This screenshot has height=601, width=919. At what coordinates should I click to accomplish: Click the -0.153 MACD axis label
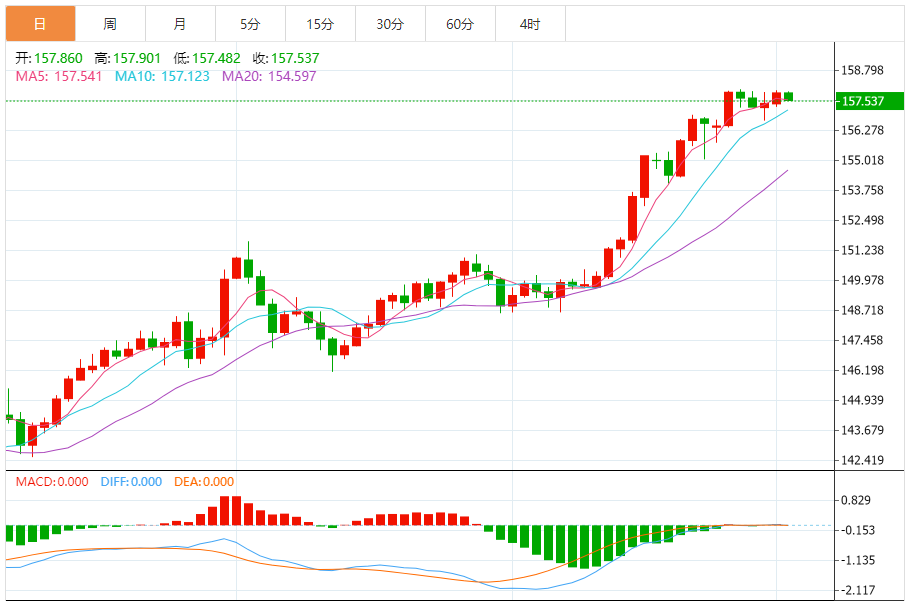point(856,530)
